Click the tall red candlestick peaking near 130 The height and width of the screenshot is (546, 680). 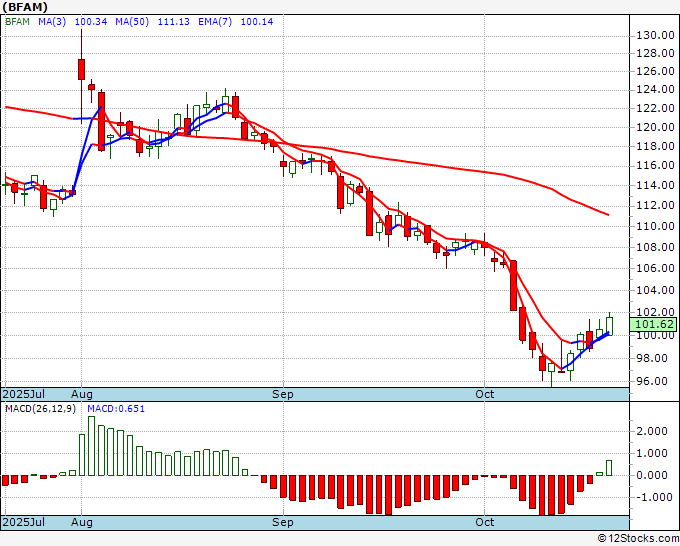82,69
